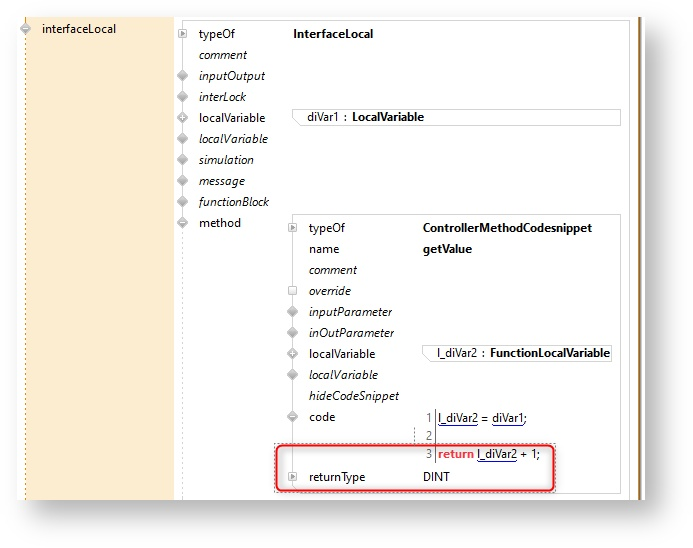Click the getValue name value
The height and width of the screenshot is (548, 693).
click(447, 249)
